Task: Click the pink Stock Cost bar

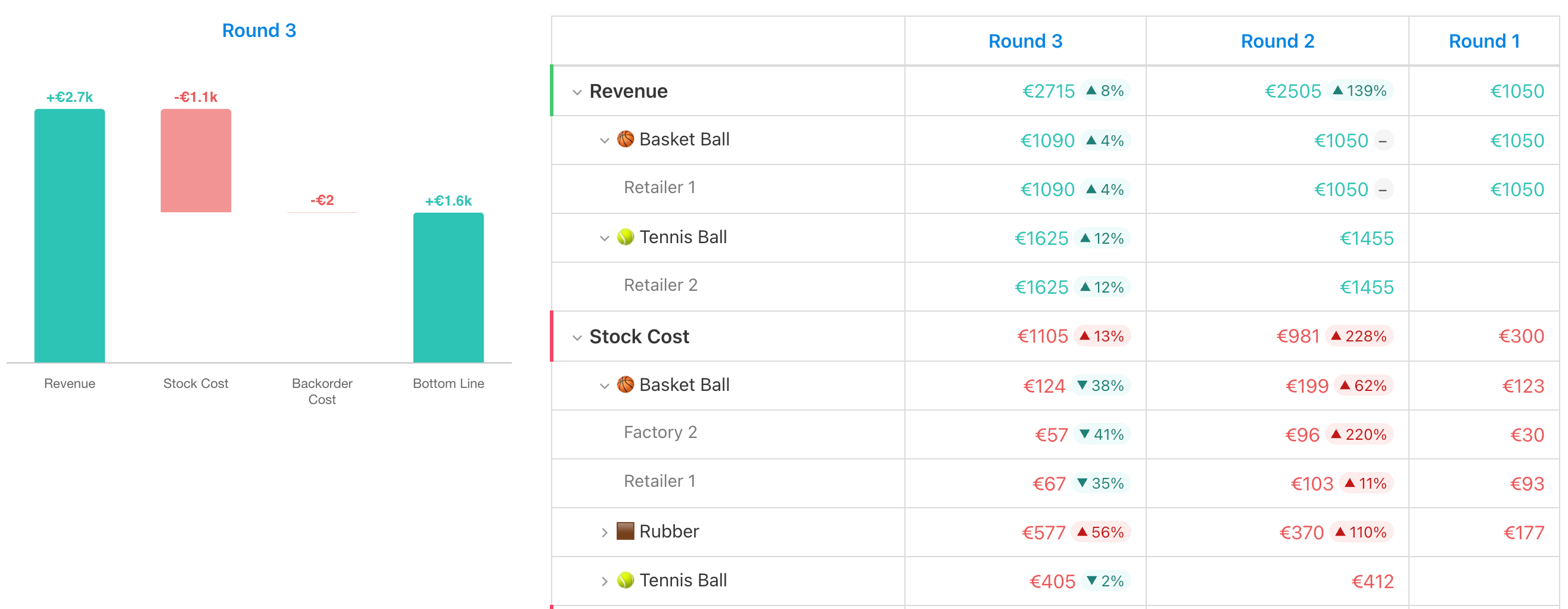Action: [195, 161]
